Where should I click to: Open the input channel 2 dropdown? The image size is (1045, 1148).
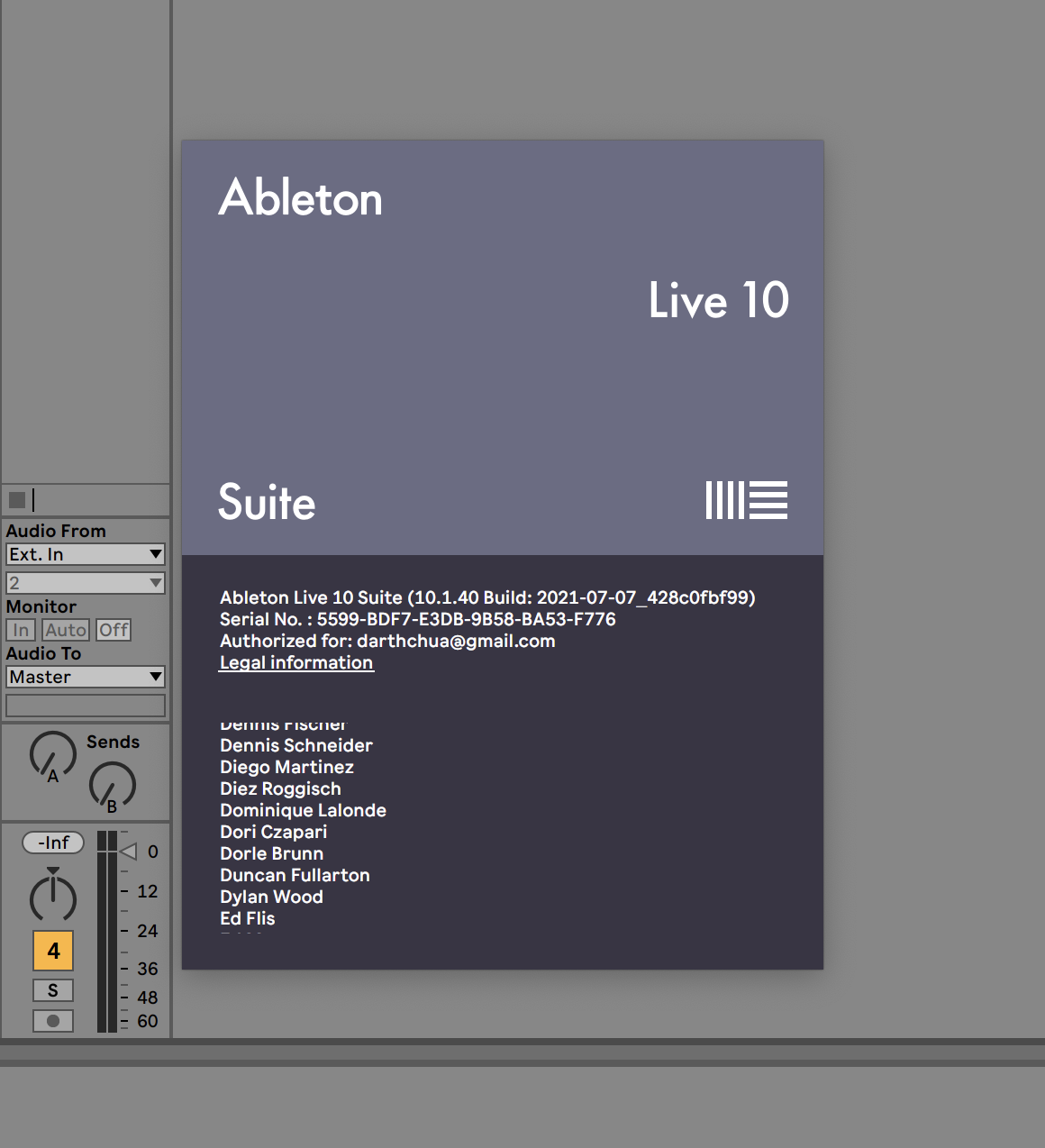[x=86, y=583]
